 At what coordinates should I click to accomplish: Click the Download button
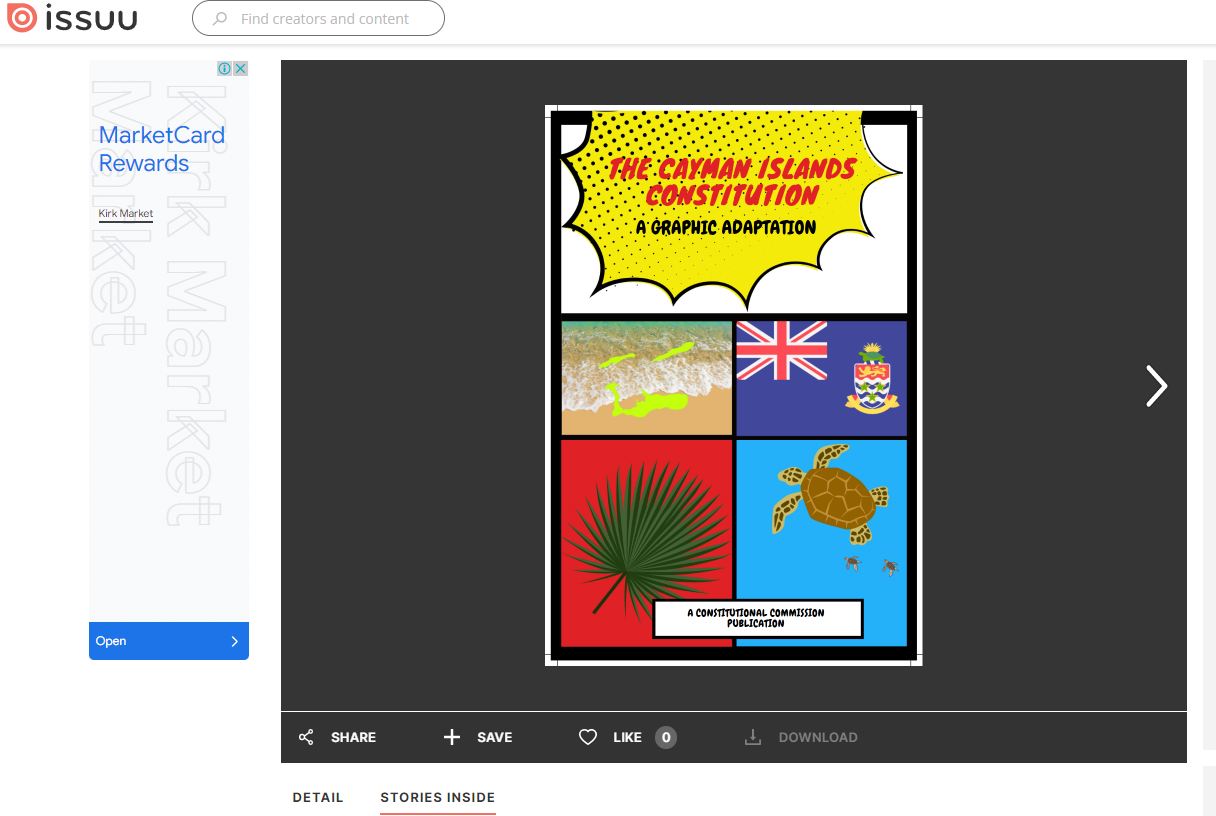[801, 737]
